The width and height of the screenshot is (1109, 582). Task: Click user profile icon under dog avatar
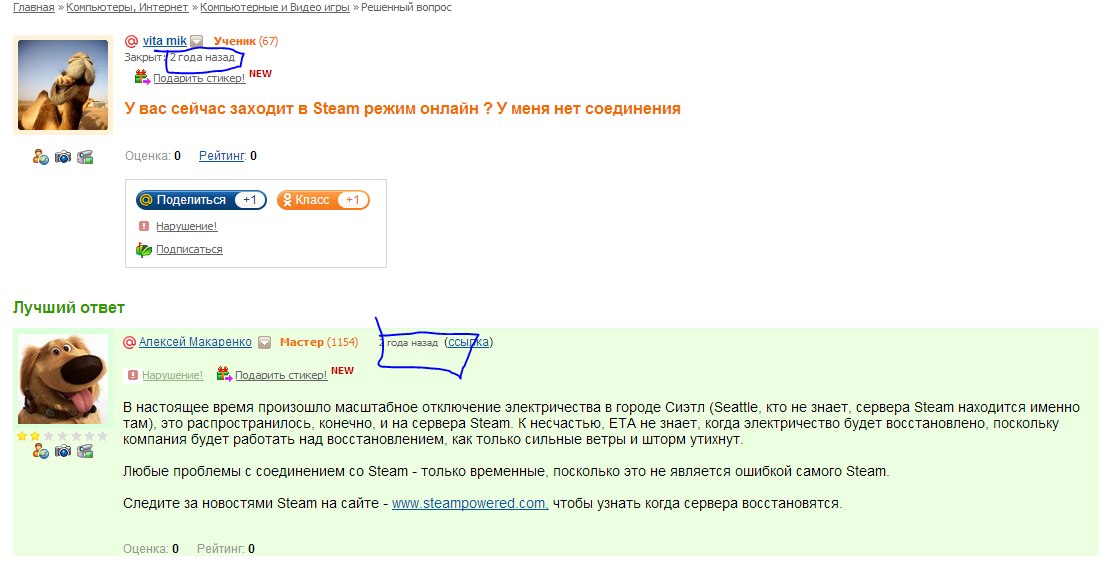click(x=40, y=451)
